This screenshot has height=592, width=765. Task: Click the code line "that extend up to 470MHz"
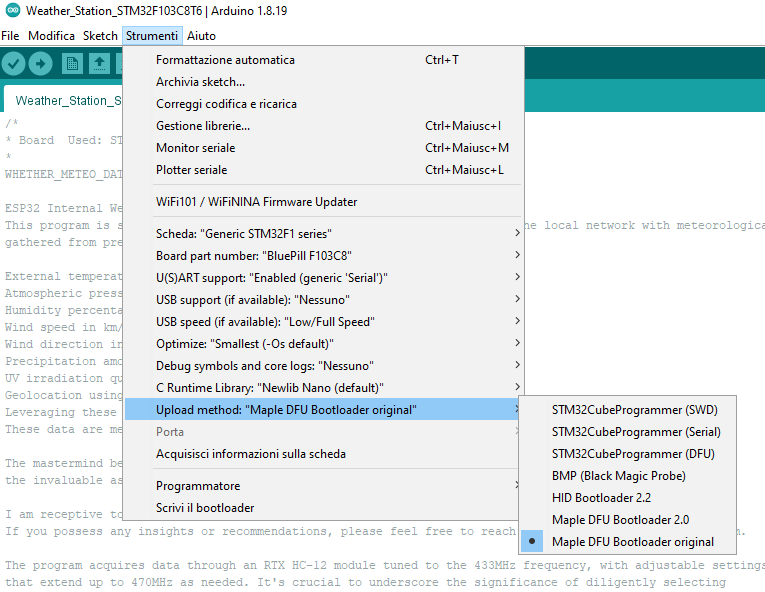[x=365, y=582]
